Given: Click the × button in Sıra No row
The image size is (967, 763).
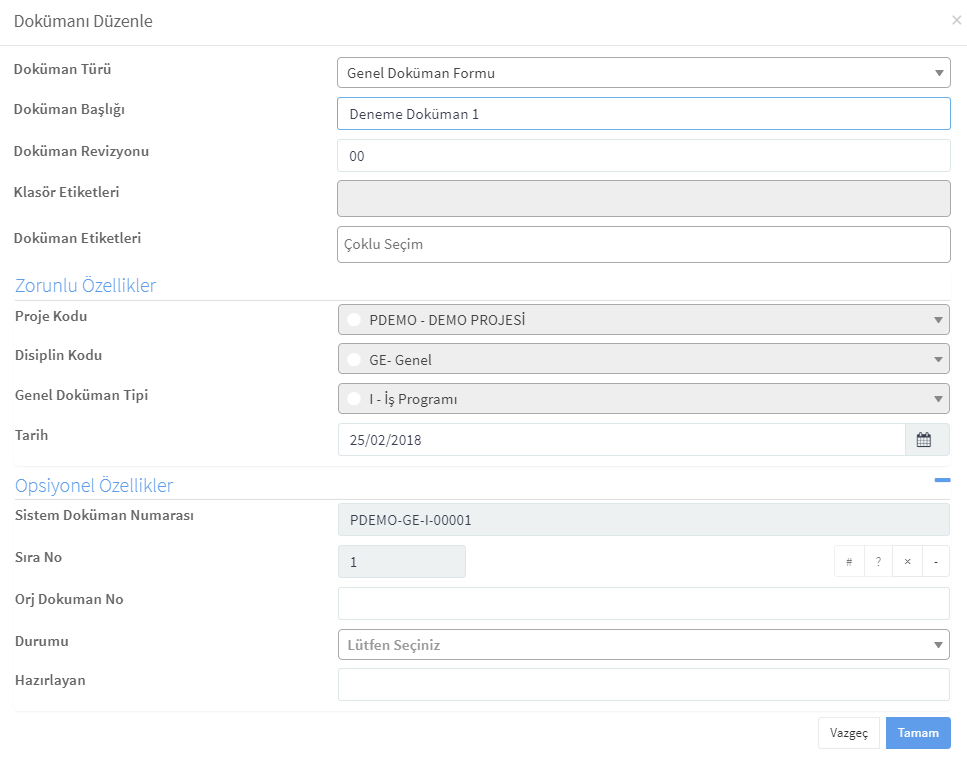Looking at the screenshot, I should (907, 561).
